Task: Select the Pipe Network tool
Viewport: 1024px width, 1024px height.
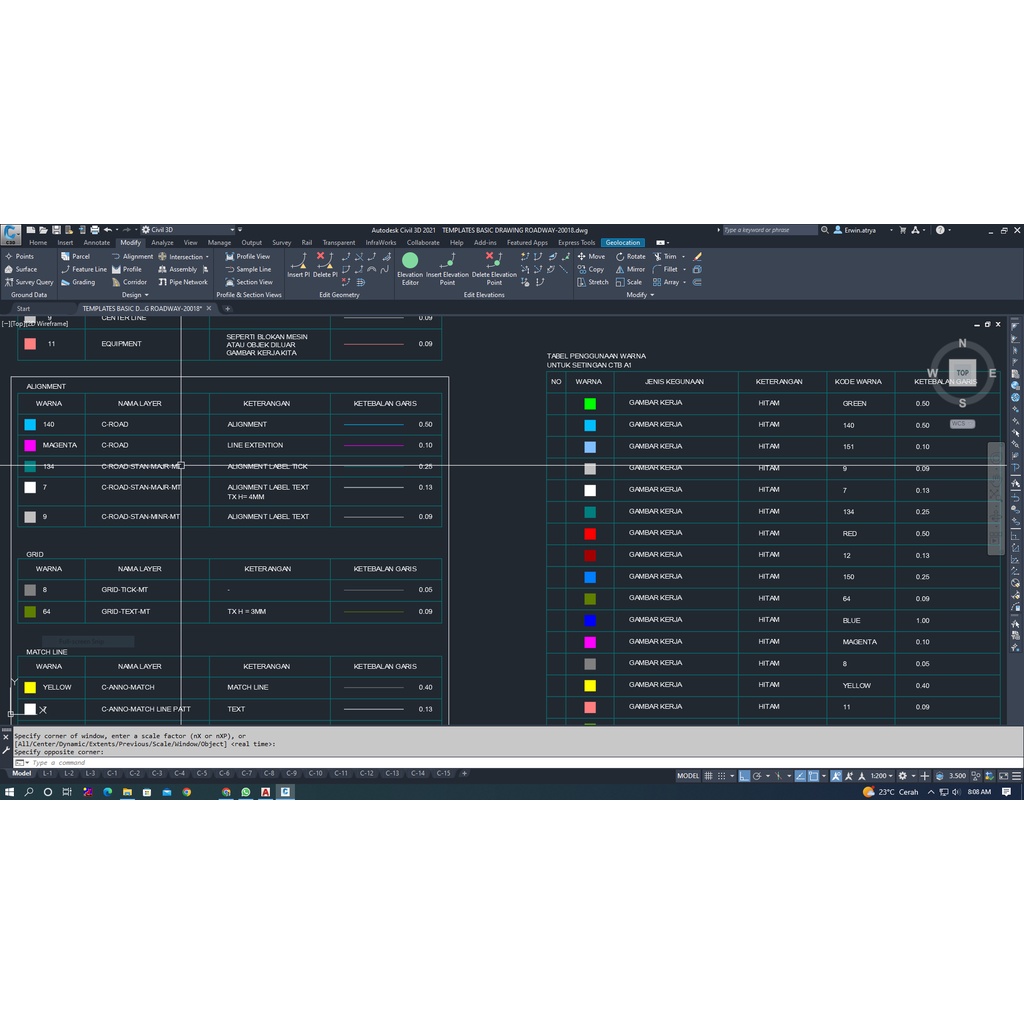Action: (183, 282)
